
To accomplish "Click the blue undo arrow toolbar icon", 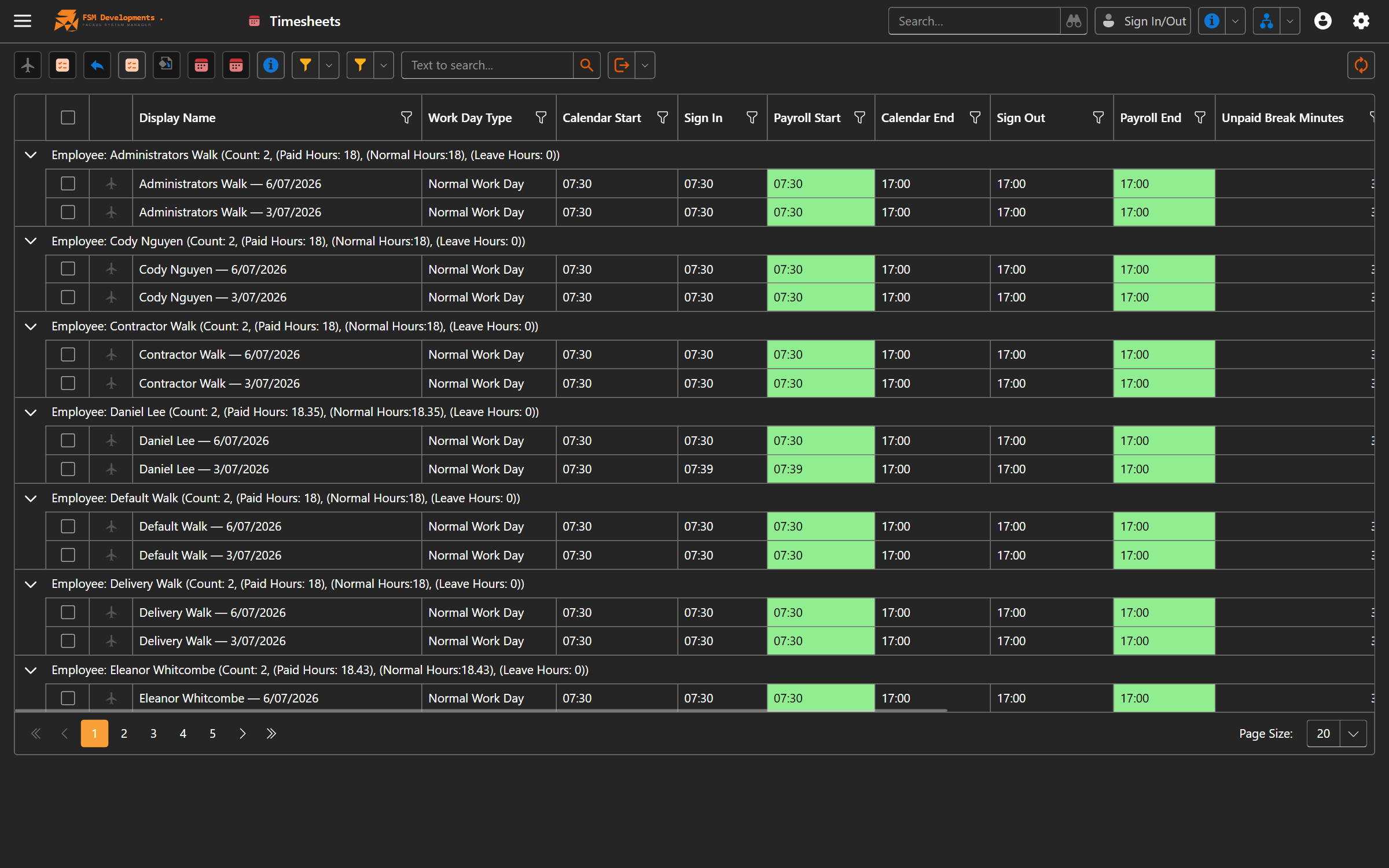I will point(97,65).
